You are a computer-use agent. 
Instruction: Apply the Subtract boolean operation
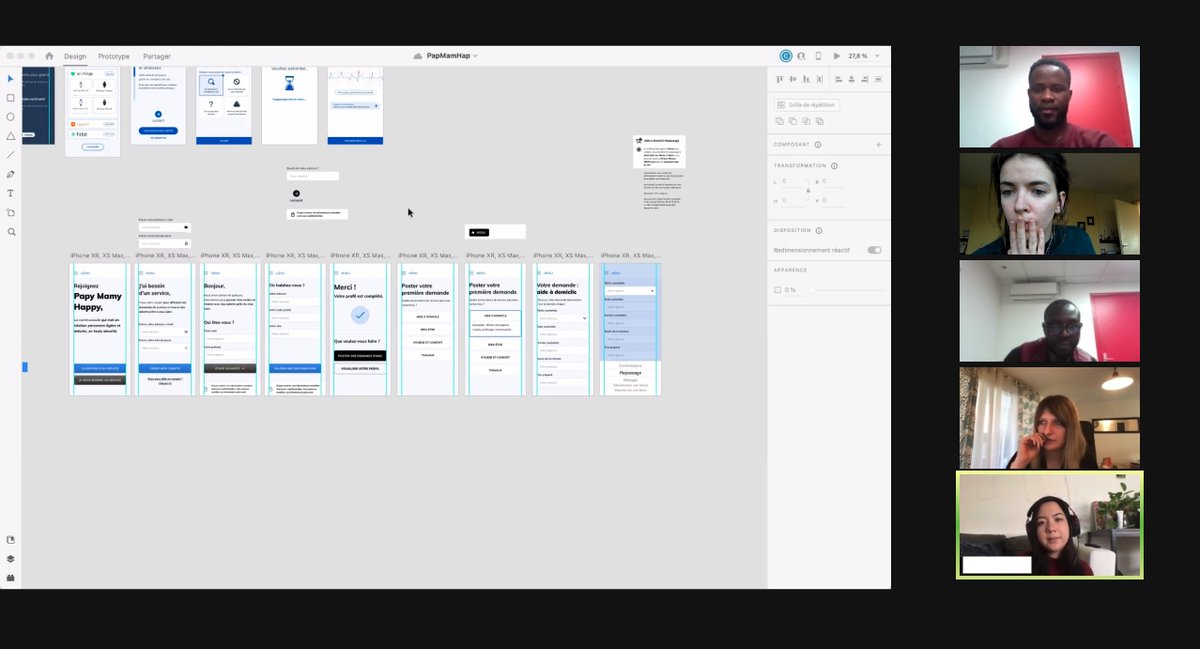click(x=793, y=121)
